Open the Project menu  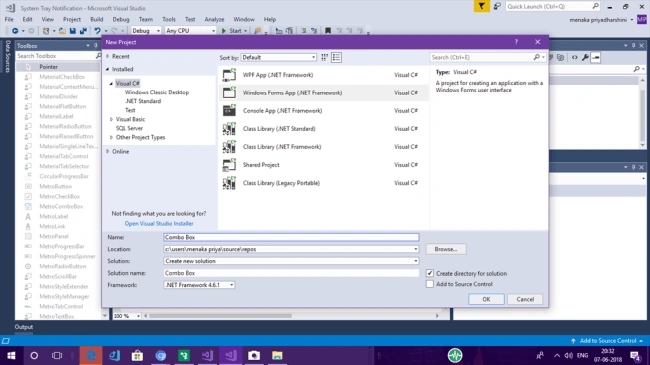click(72, 19)
